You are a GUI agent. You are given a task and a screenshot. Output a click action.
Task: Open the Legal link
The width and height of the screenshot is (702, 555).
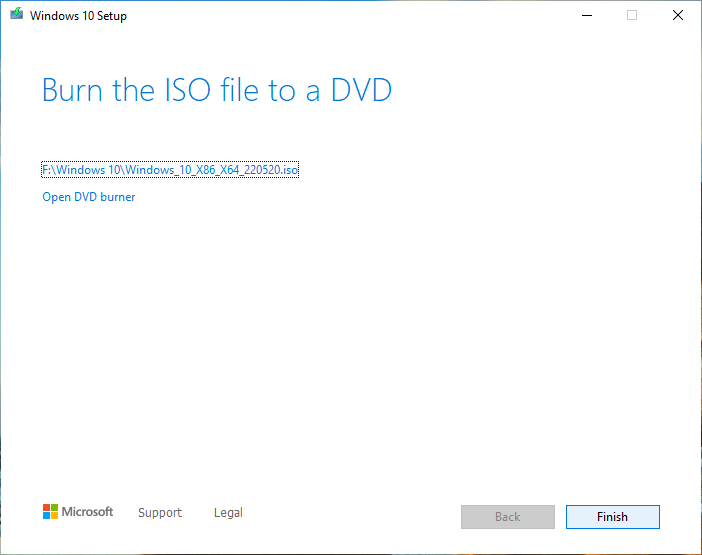(228, 513)
